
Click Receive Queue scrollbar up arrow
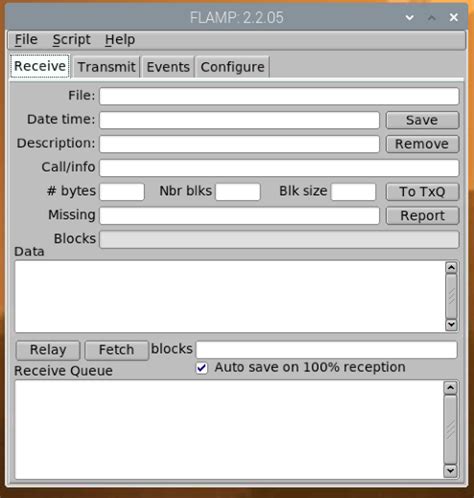[450, 387]
